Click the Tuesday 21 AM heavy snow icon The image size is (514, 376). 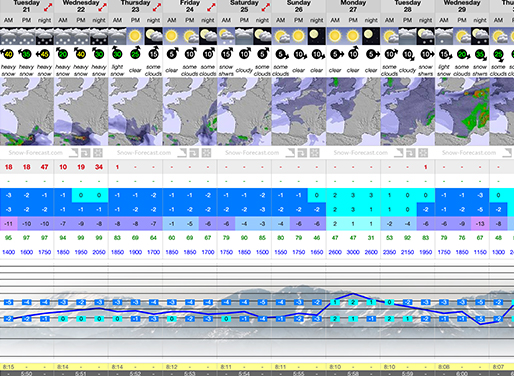pyautogui.click(x=9, y=36)
